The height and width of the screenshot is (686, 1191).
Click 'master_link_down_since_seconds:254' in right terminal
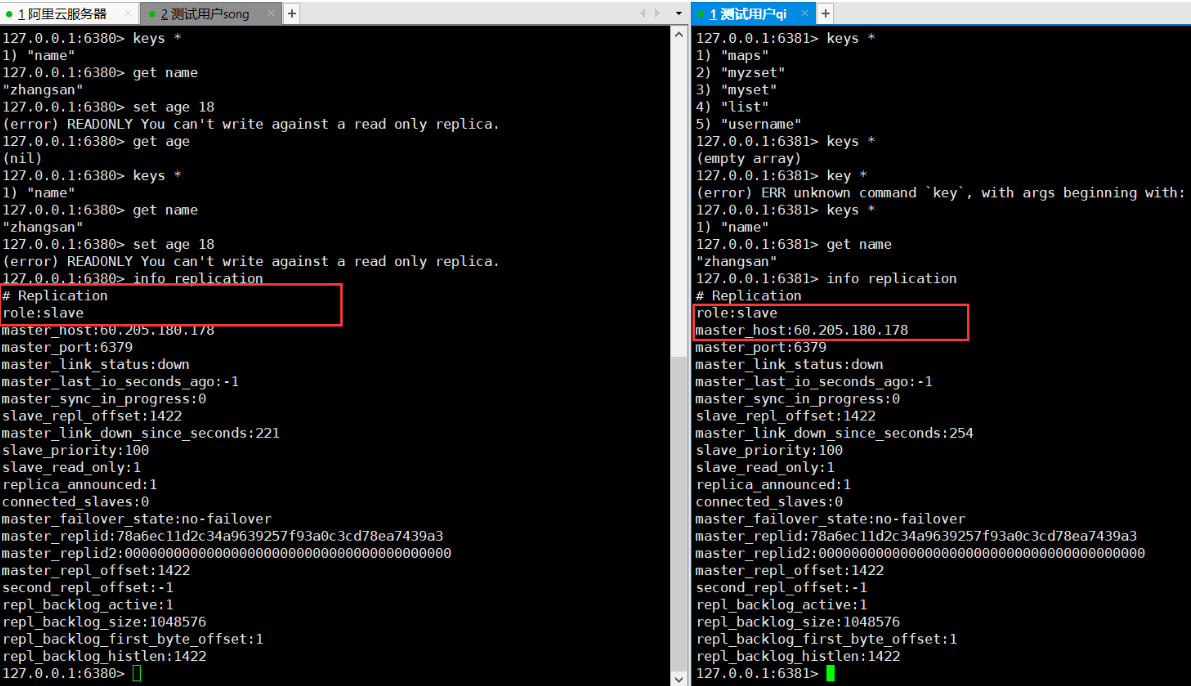(834, 433)
